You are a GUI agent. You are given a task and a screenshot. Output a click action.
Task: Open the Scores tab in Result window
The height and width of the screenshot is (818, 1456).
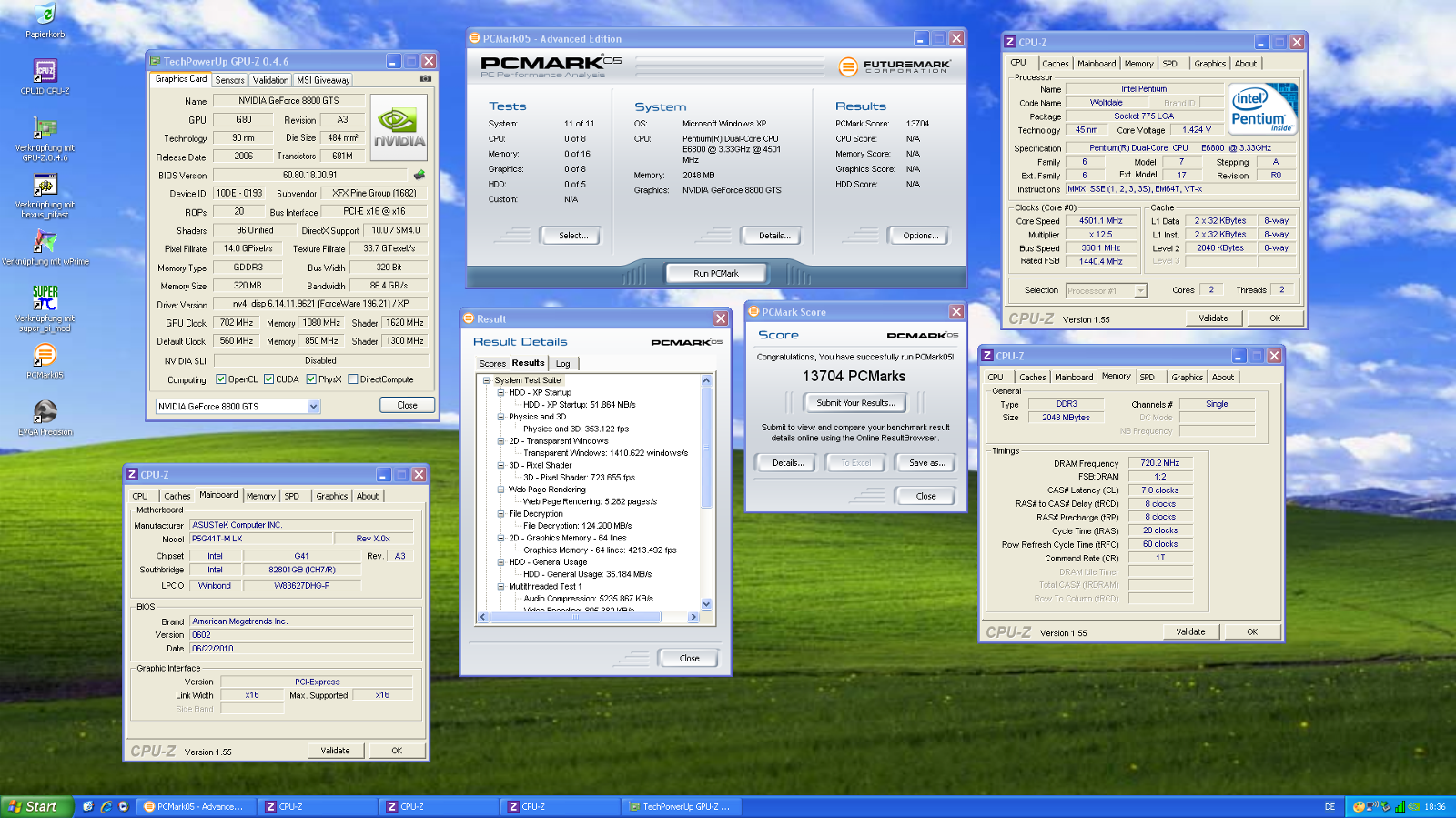[x=492, y=364]
